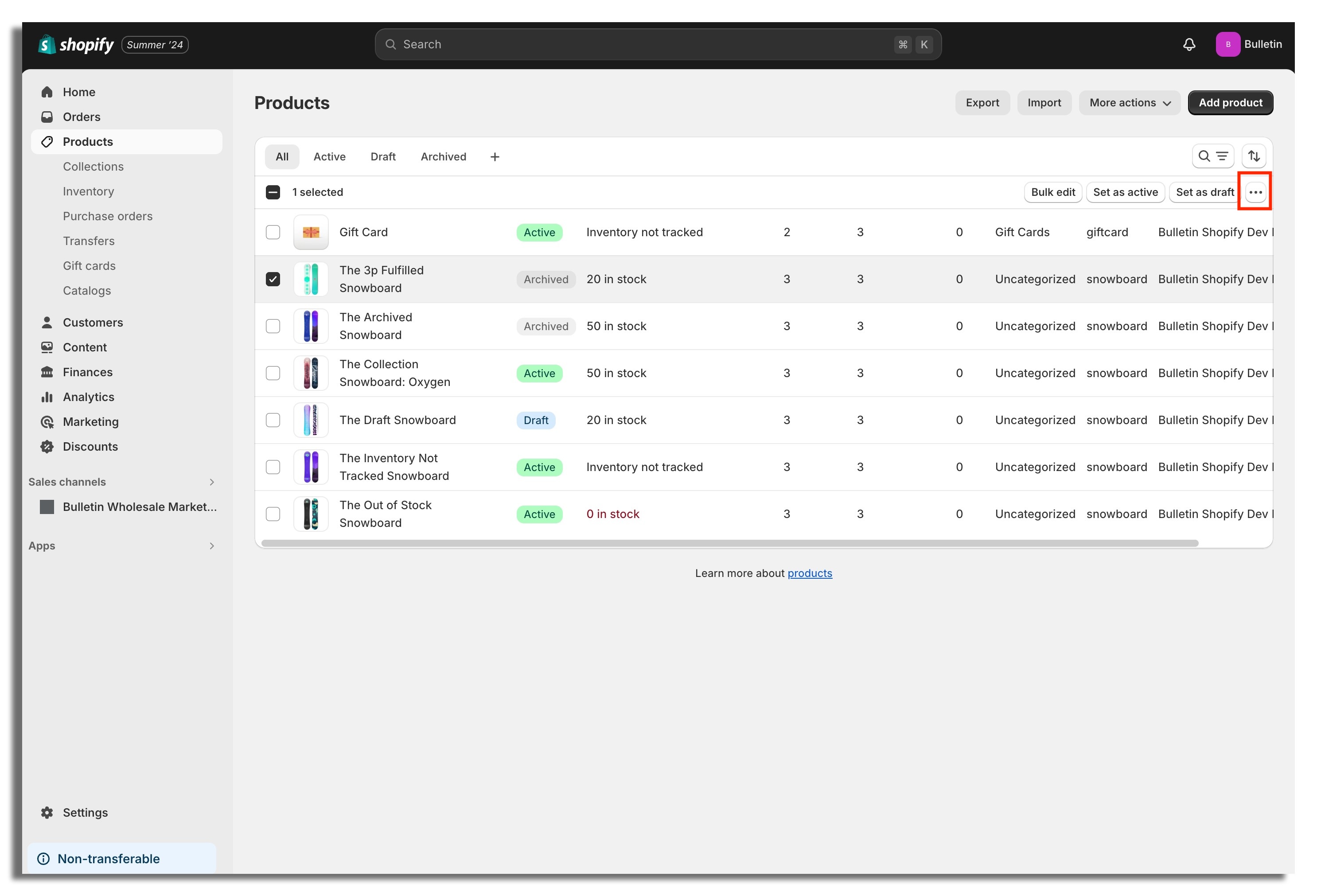Open Catalogs in the sidebar
The image size is (1317, 896).
(87, 291)
